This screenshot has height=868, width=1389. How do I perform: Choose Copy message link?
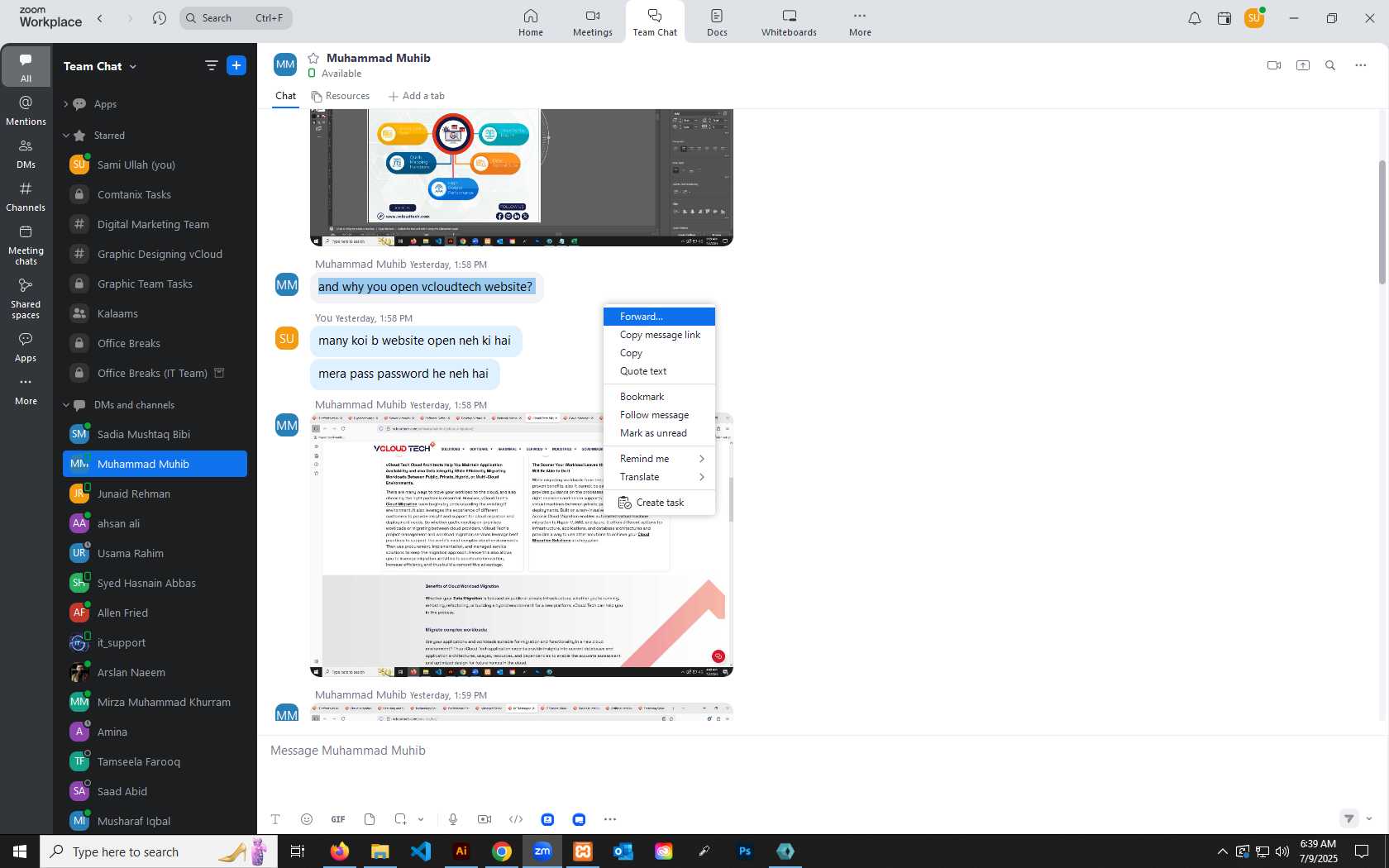click(659, 335)
